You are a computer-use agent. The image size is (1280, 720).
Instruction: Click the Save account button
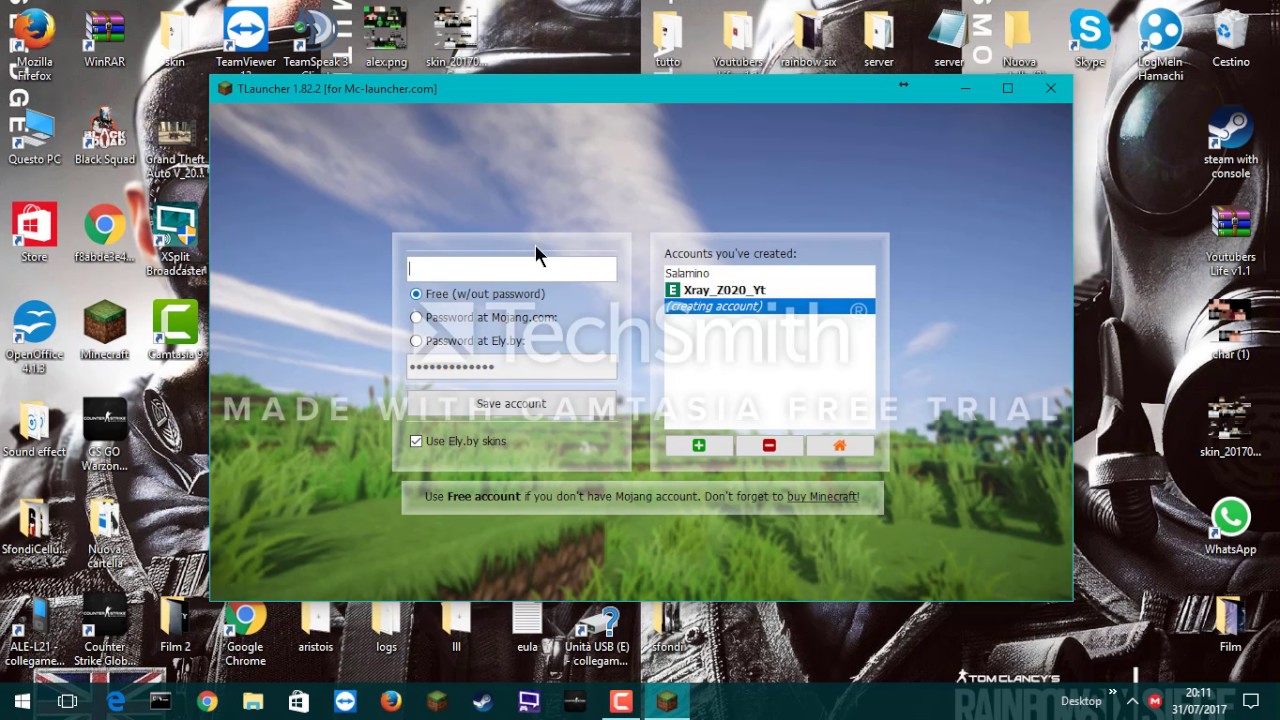click(x=511, y=404)
